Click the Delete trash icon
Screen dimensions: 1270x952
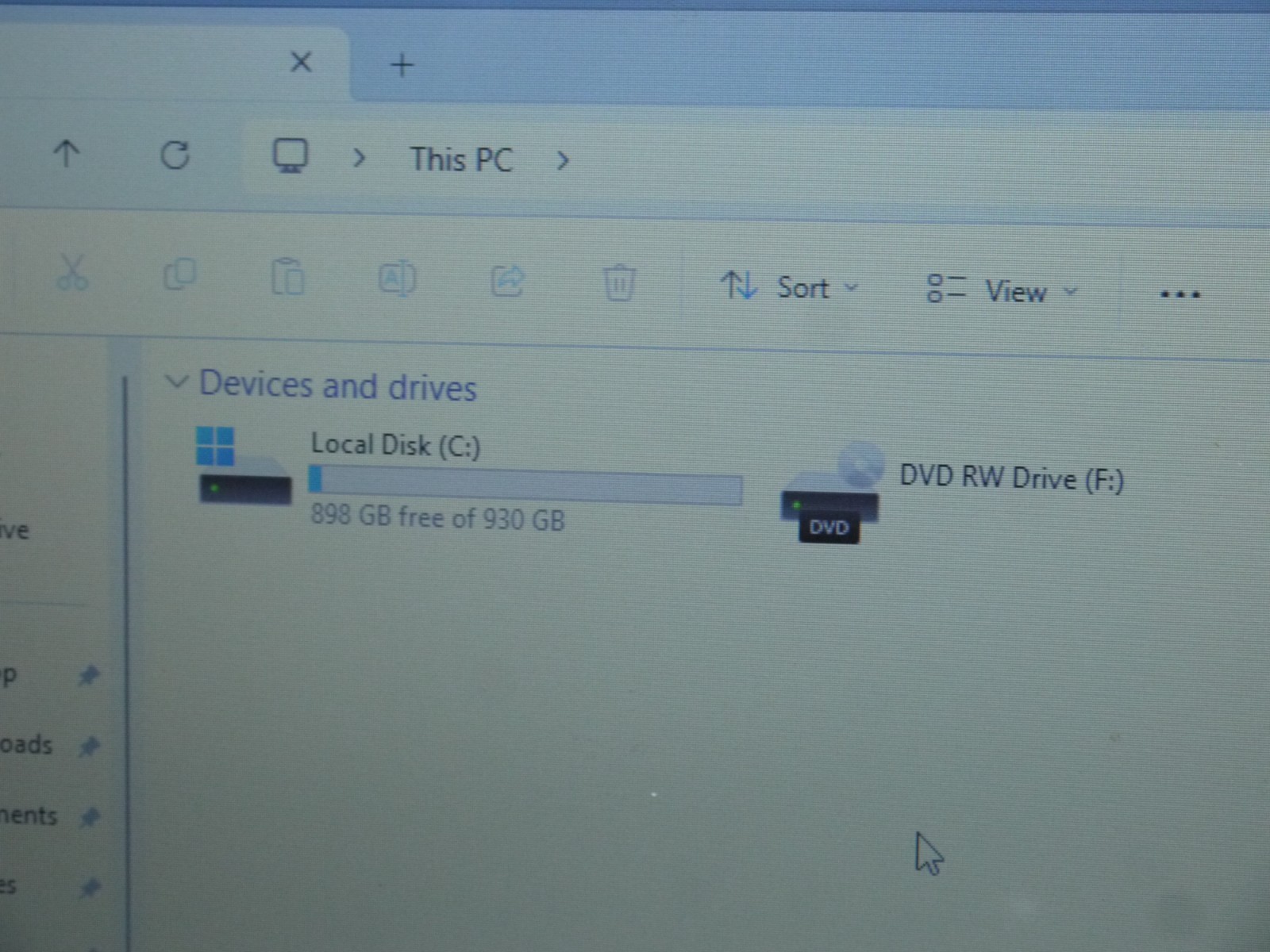(x=618, y=283)
